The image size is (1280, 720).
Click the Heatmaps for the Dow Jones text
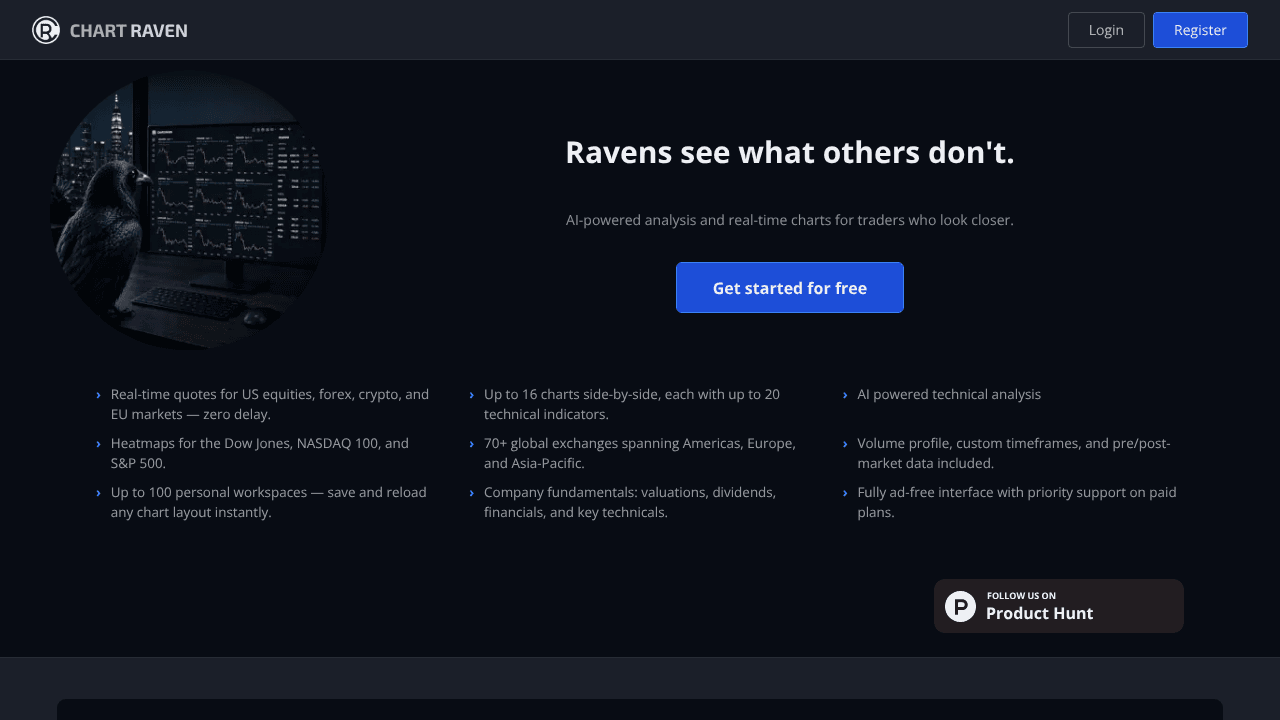click(260, 453)
